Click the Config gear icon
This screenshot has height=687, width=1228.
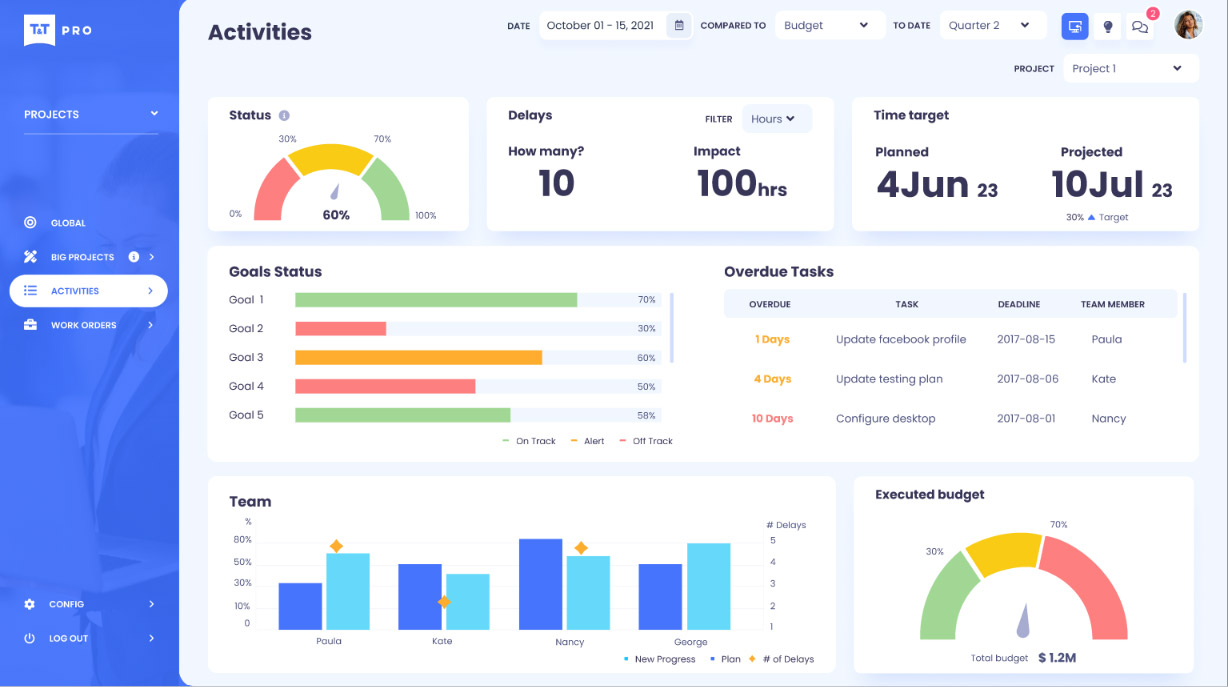pos(30,604)
